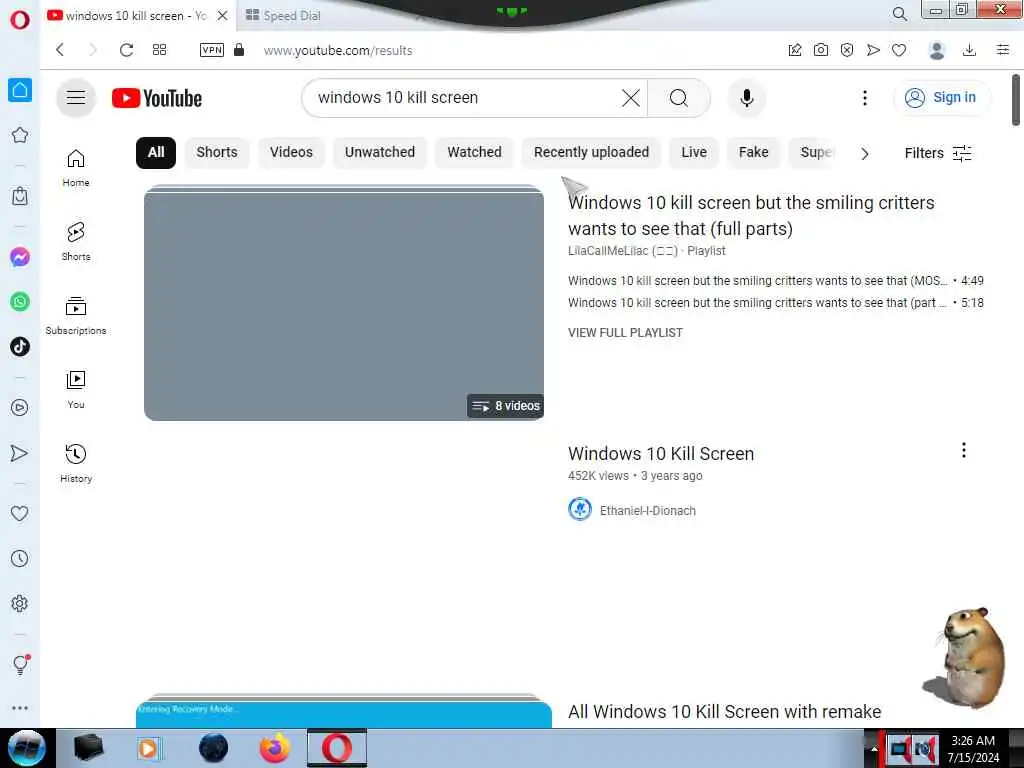Screen dimensions: 1024x768
Task: Click the YouTube logo
Action: pyautogui.click(x=157, y=98)
